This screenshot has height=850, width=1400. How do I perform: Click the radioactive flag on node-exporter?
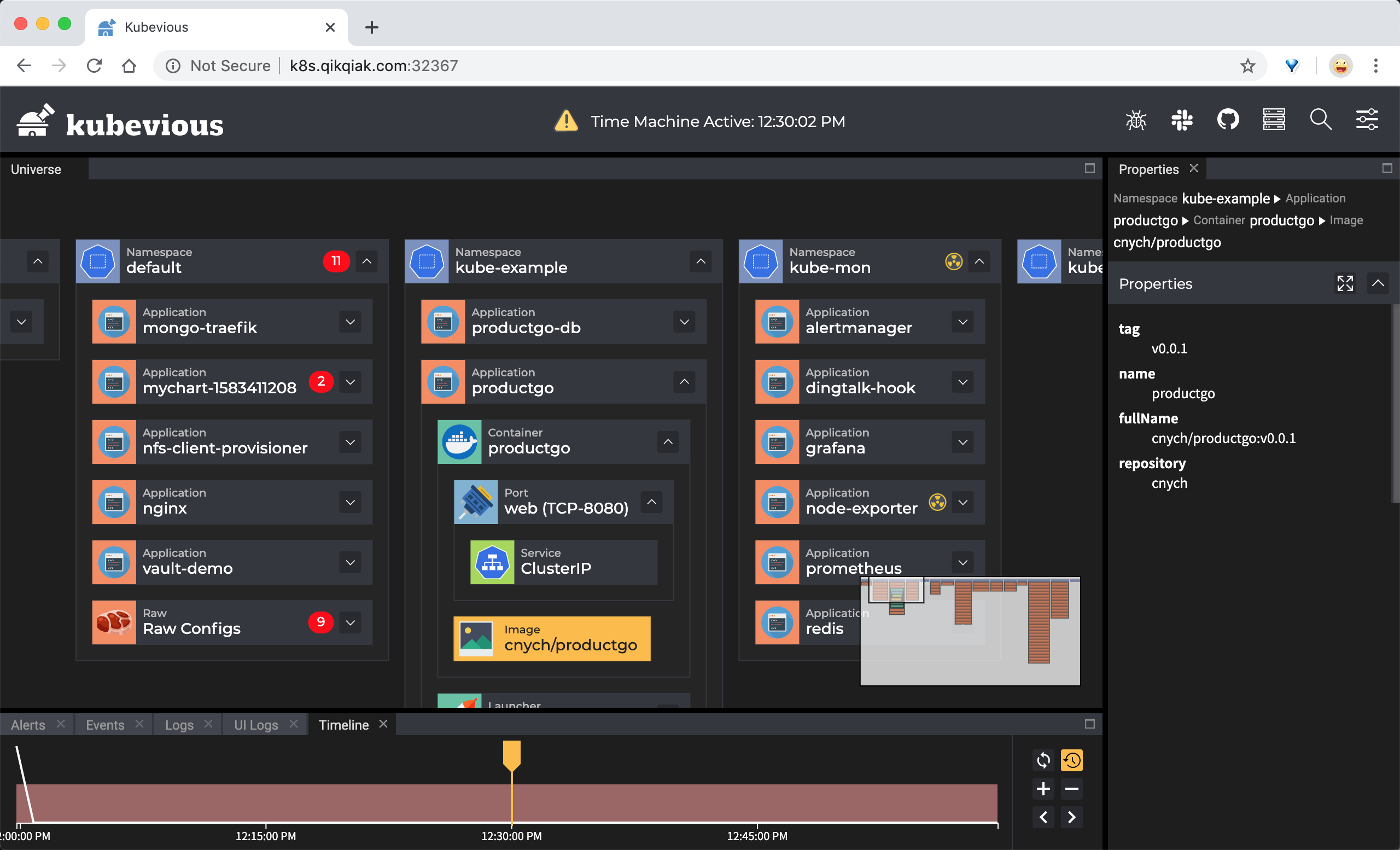(x=937, y=502)
